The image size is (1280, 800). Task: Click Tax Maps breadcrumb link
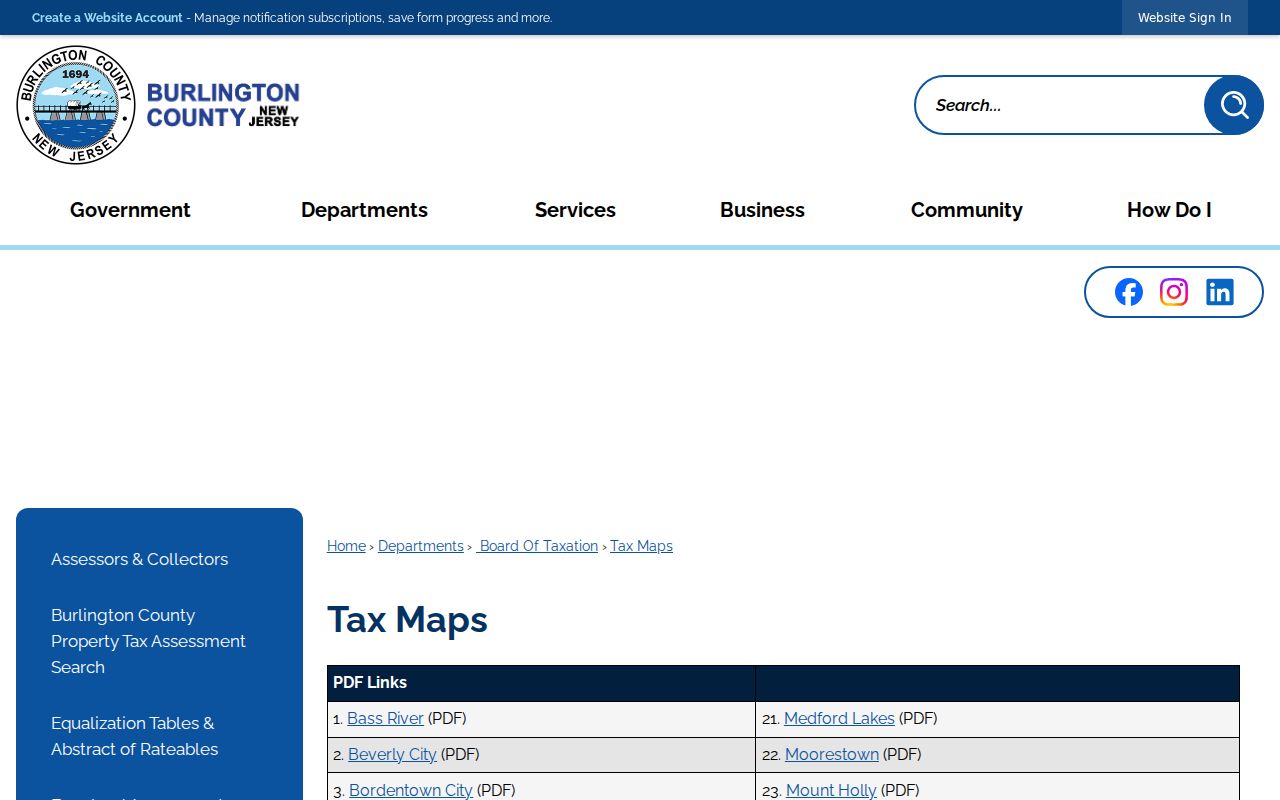(641, 546)
